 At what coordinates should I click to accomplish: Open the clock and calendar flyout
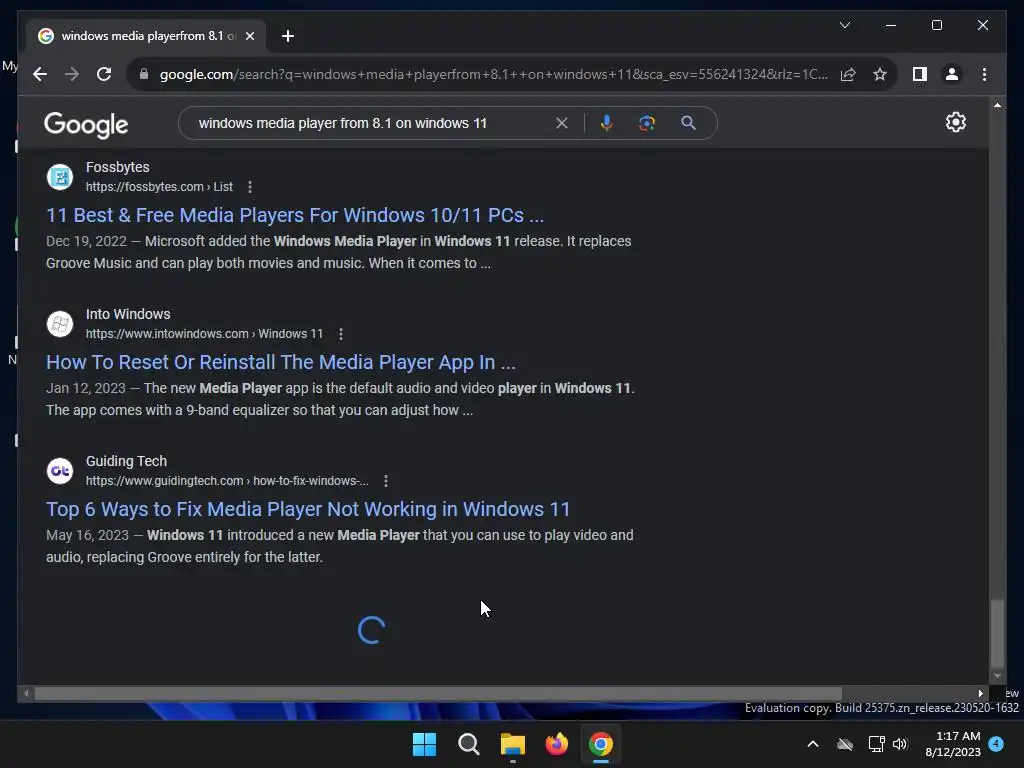coord(953,744)
